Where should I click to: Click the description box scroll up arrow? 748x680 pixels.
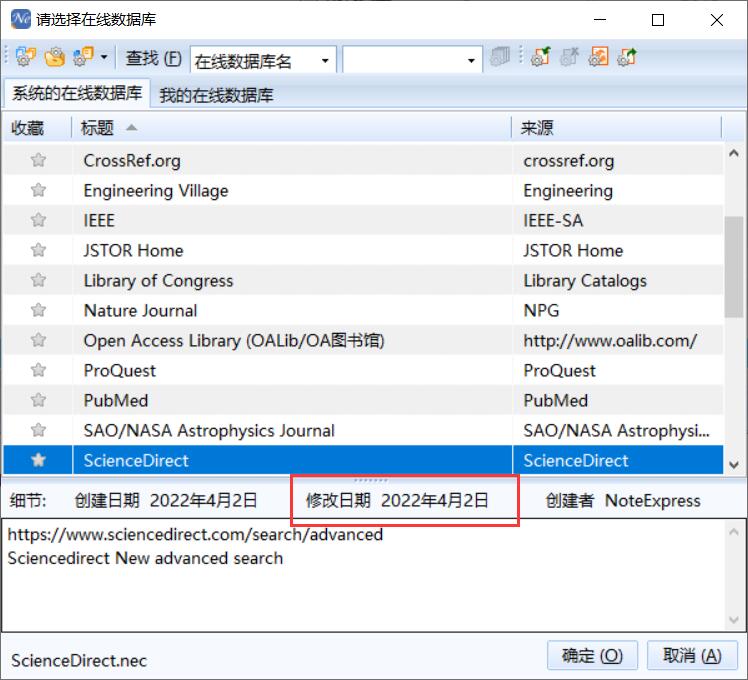point(734,532)
